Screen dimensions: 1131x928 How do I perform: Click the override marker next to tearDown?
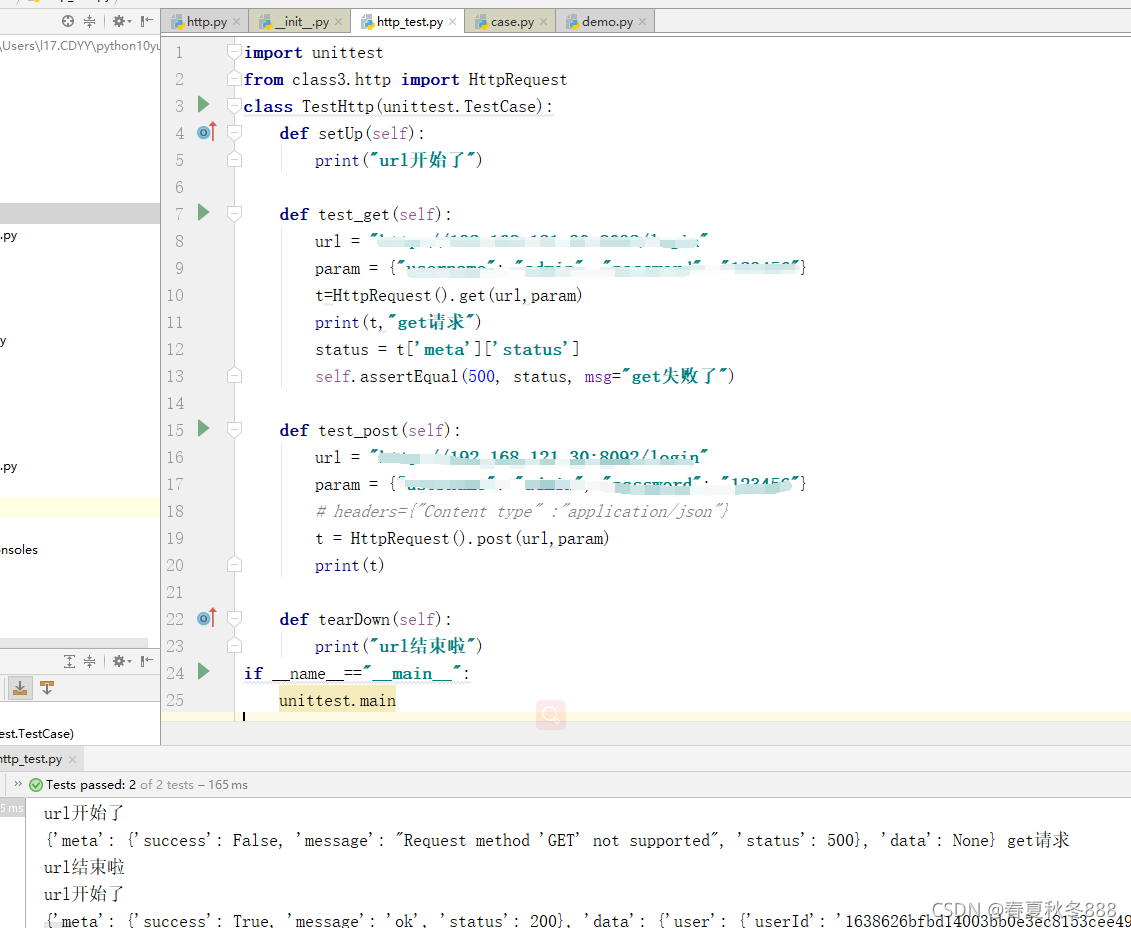pos(207,618)
